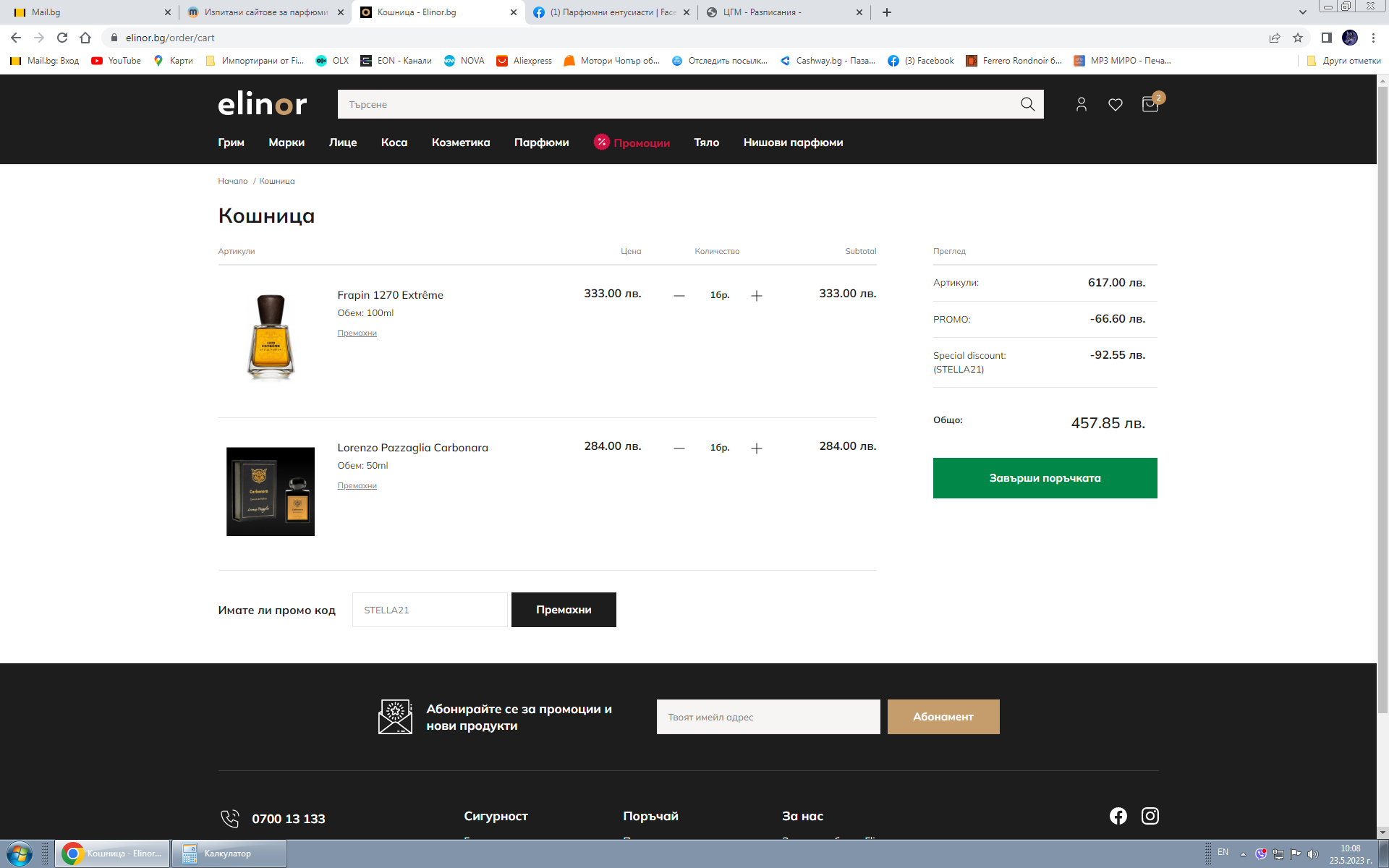Reload the page in browser
Viewport: 1389px width, 868px height.
pyautogui.click(x=62, y=38)
